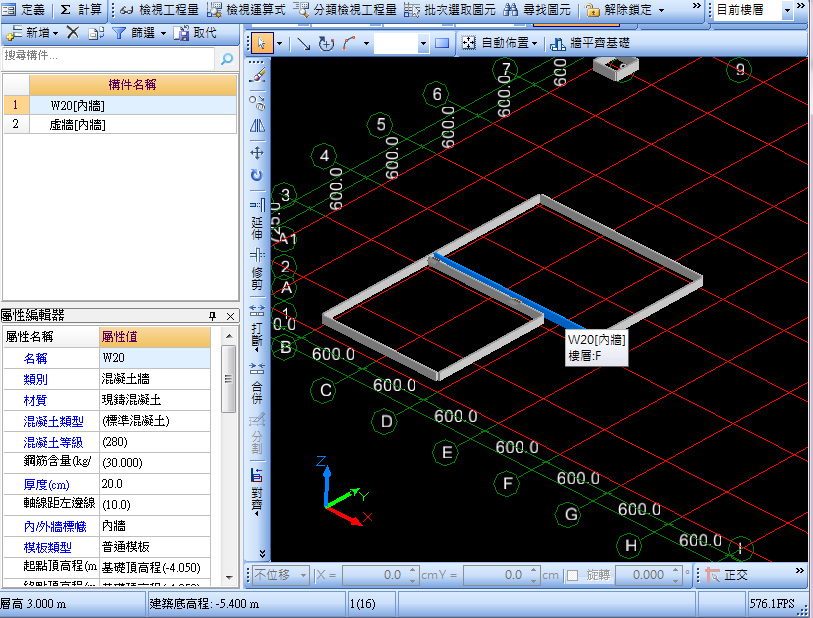Expand select tool dropdown arrow
This screenshot has width=813, height=618.
coord(279,44)
